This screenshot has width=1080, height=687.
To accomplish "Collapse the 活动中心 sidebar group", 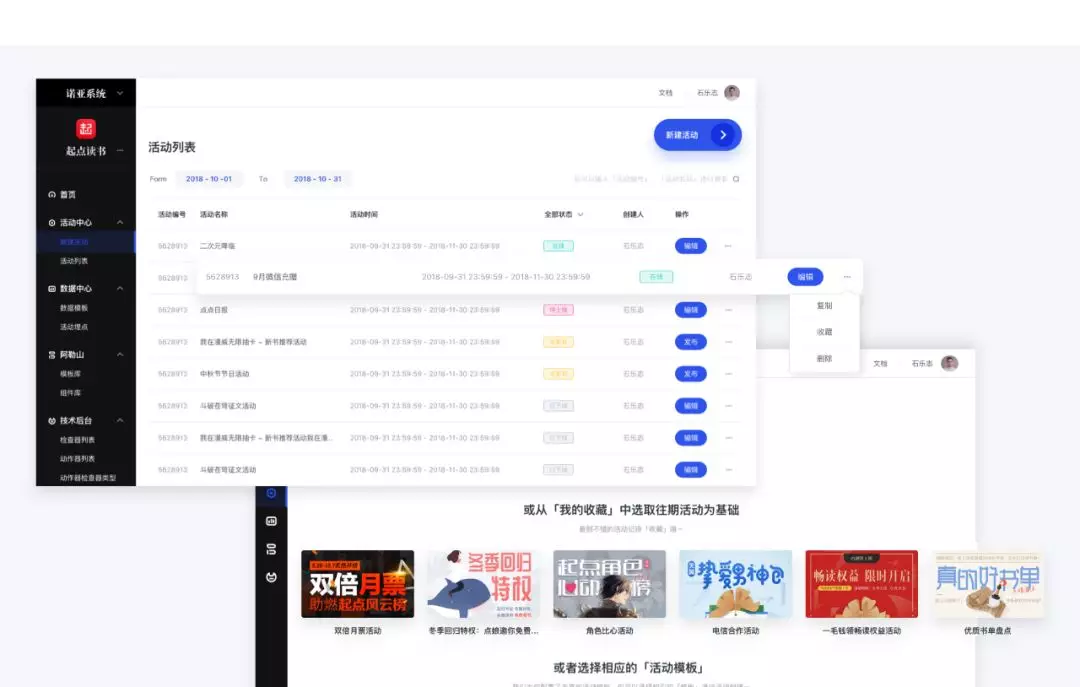I will [x=120, y=223].
